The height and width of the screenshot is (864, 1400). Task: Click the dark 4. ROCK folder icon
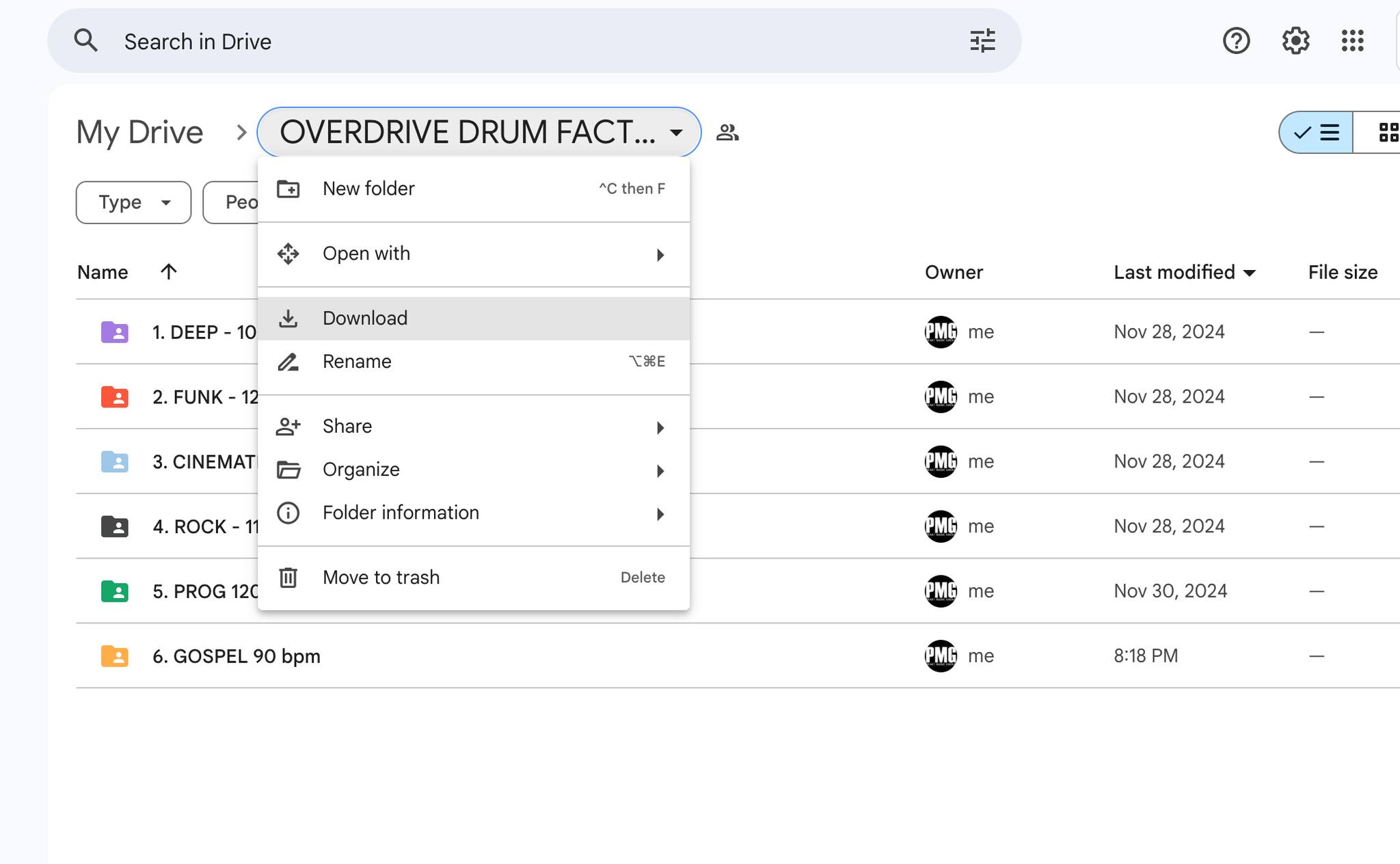115,526
